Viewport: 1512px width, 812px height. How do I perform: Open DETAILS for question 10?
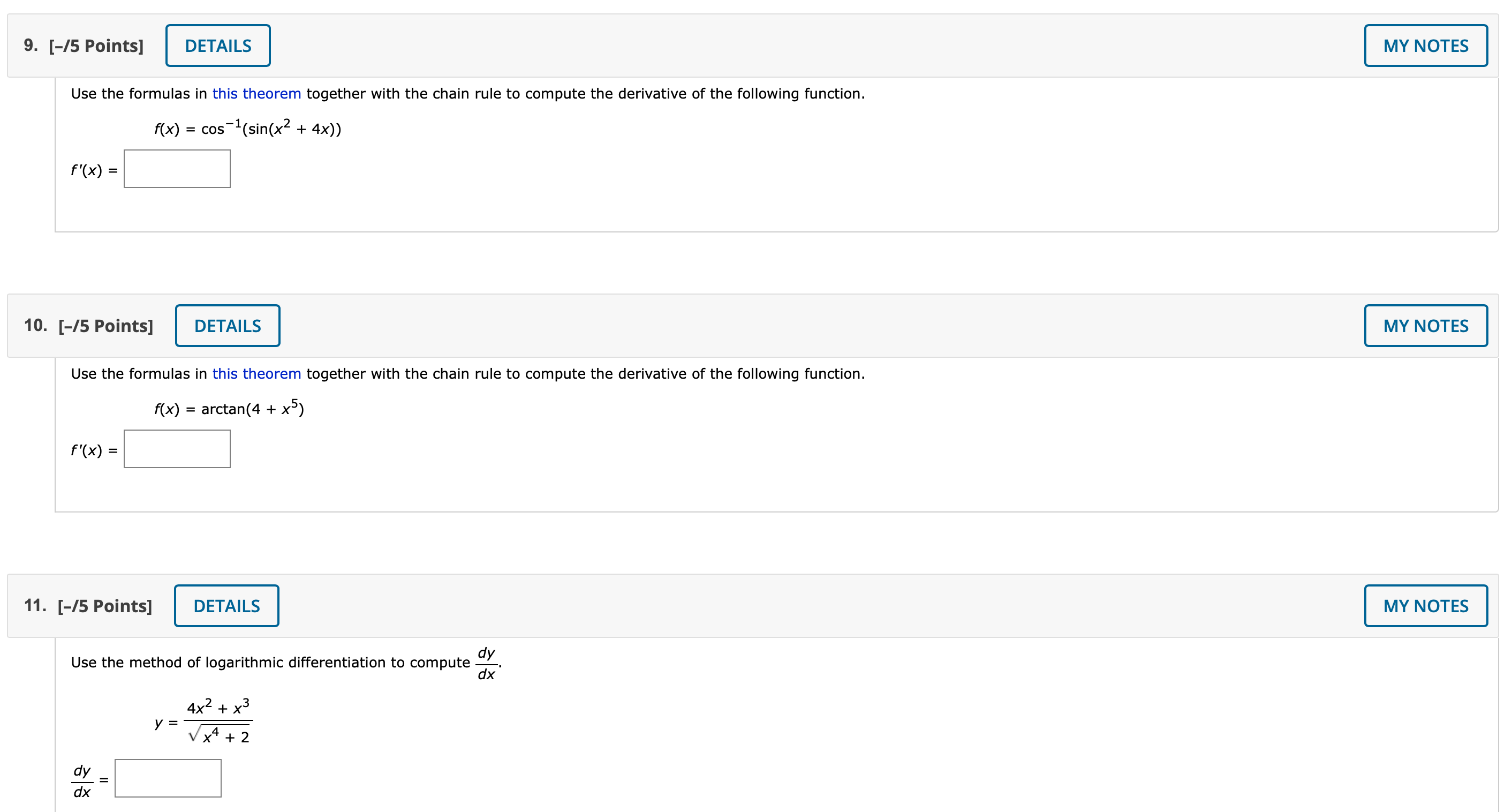pyautogui.click(x=227, y=325)
